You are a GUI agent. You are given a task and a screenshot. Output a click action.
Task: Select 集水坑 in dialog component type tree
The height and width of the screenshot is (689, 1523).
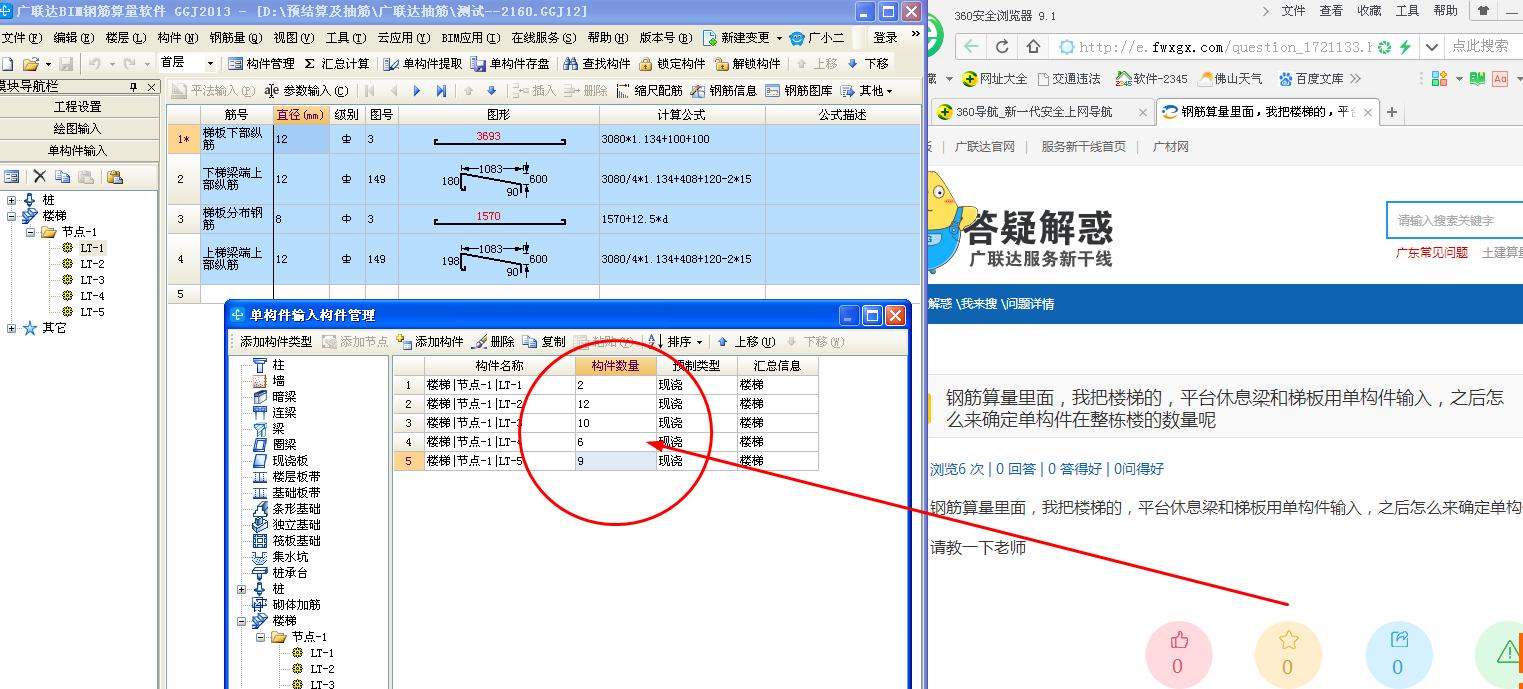[290, 557]
